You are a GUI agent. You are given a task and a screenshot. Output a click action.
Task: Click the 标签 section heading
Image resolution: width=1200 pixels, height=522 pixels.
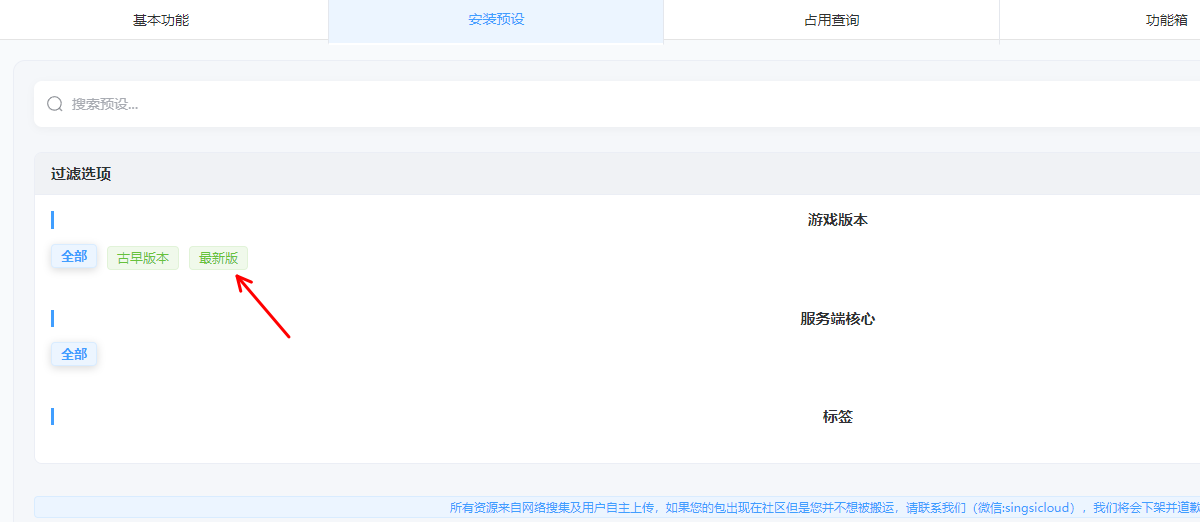click(837, 417)
